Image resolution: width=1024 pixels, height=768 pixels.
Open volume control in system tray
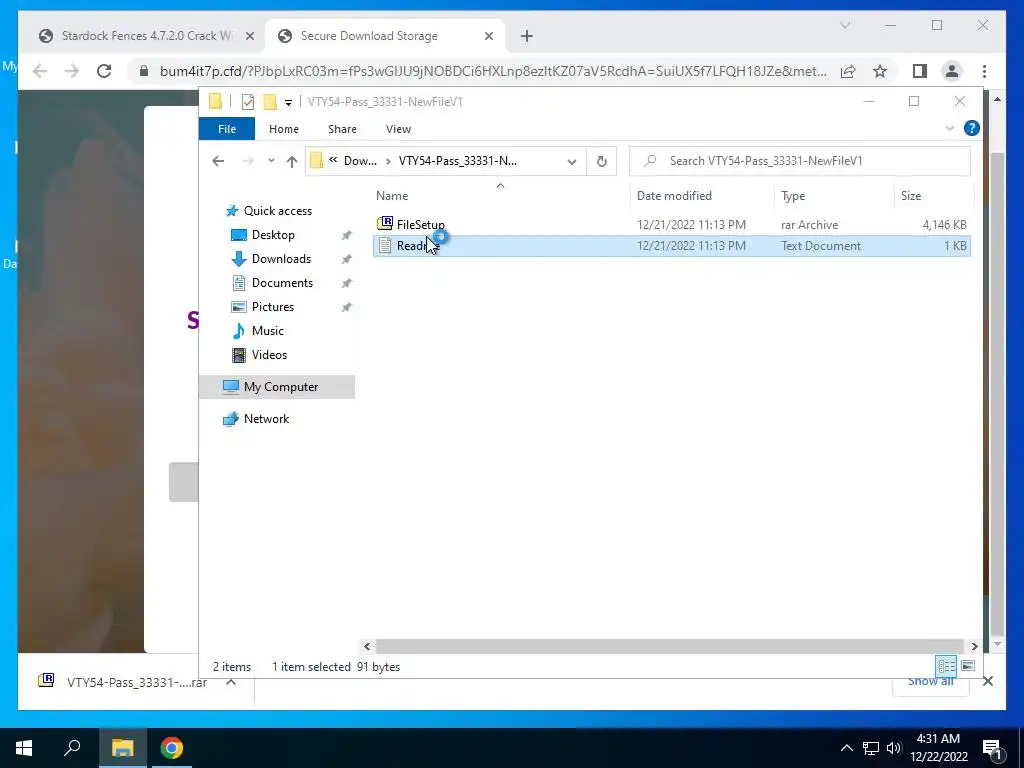click(894, 748)
